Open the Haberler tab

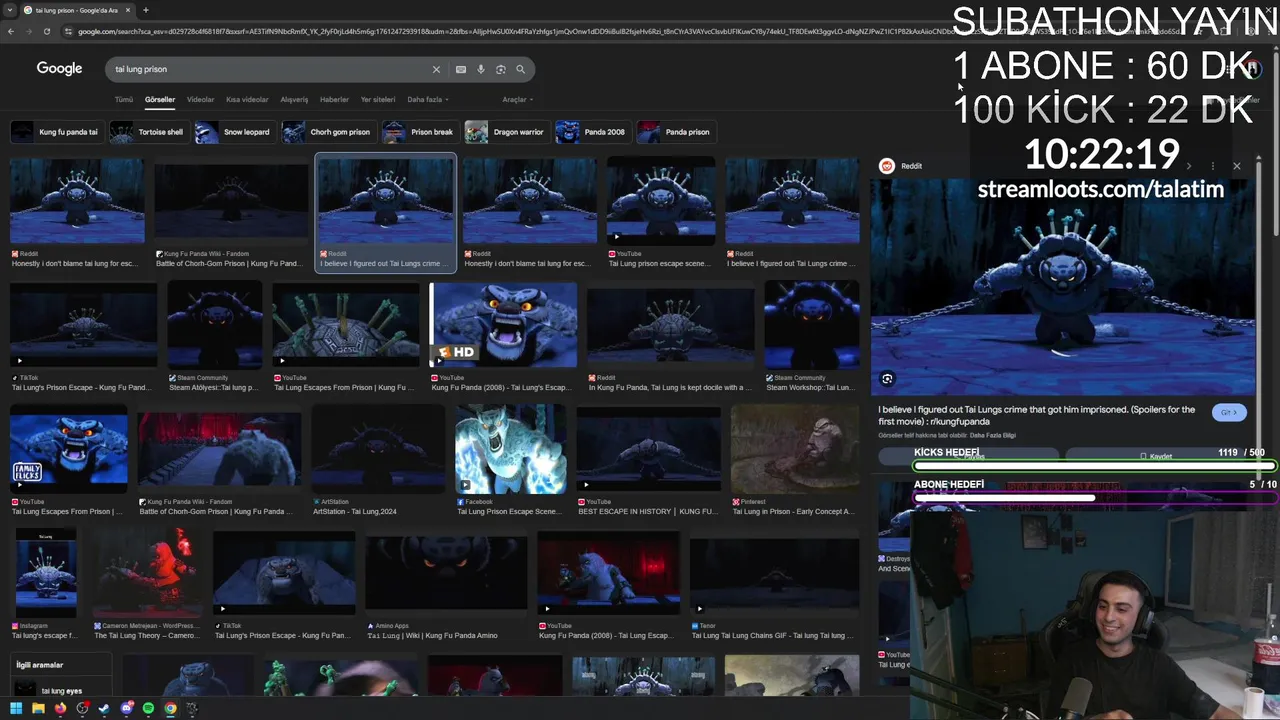[x=334, y=99]
